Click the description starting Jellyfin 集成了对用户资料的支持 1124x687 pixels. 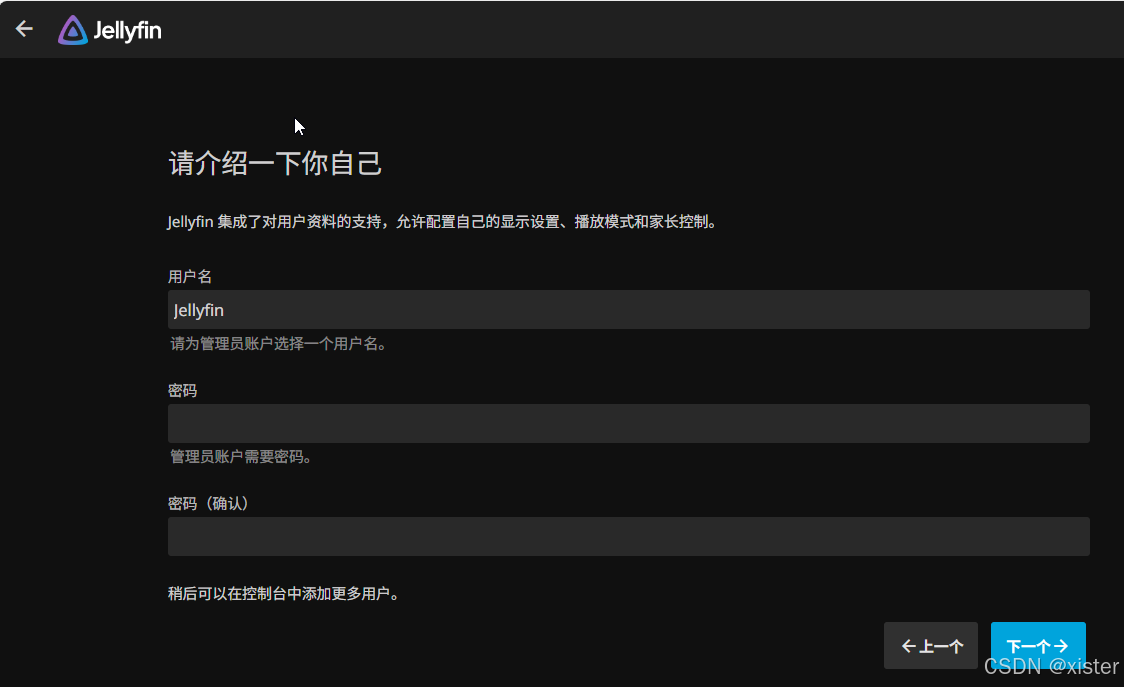pyautogui.click(x=442, y=222)
